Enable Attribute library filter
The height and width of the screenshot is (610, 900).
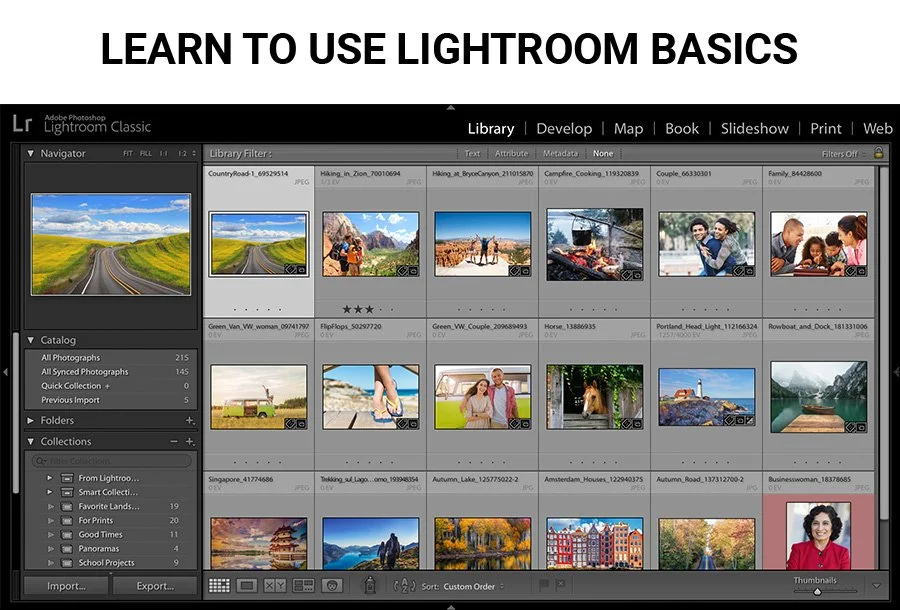point(511,153)
